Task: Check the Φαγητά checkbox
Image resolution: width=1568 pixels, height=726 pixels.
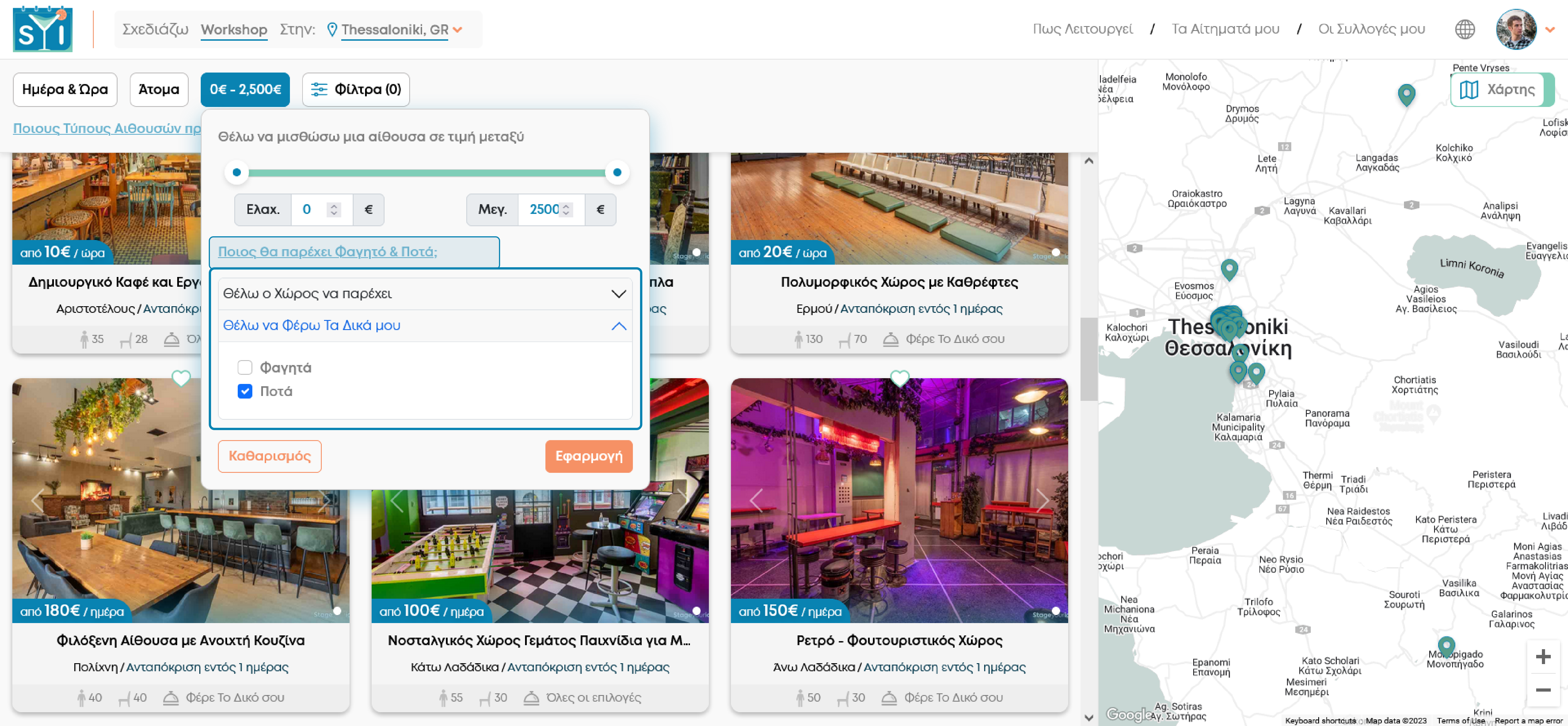Action: click(245, 368)
